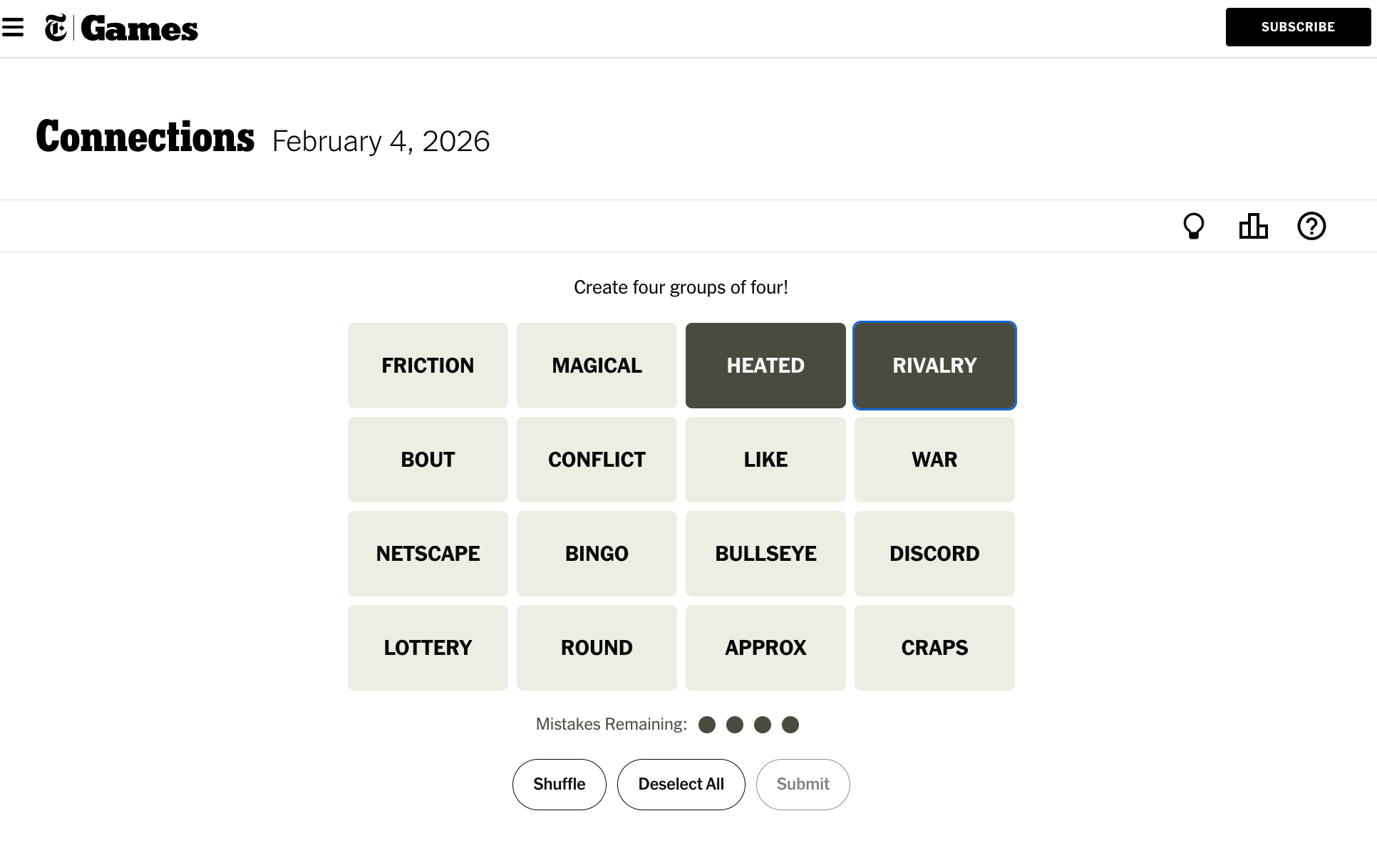Open the hamburger navigation menu

(x=13, y=28)
